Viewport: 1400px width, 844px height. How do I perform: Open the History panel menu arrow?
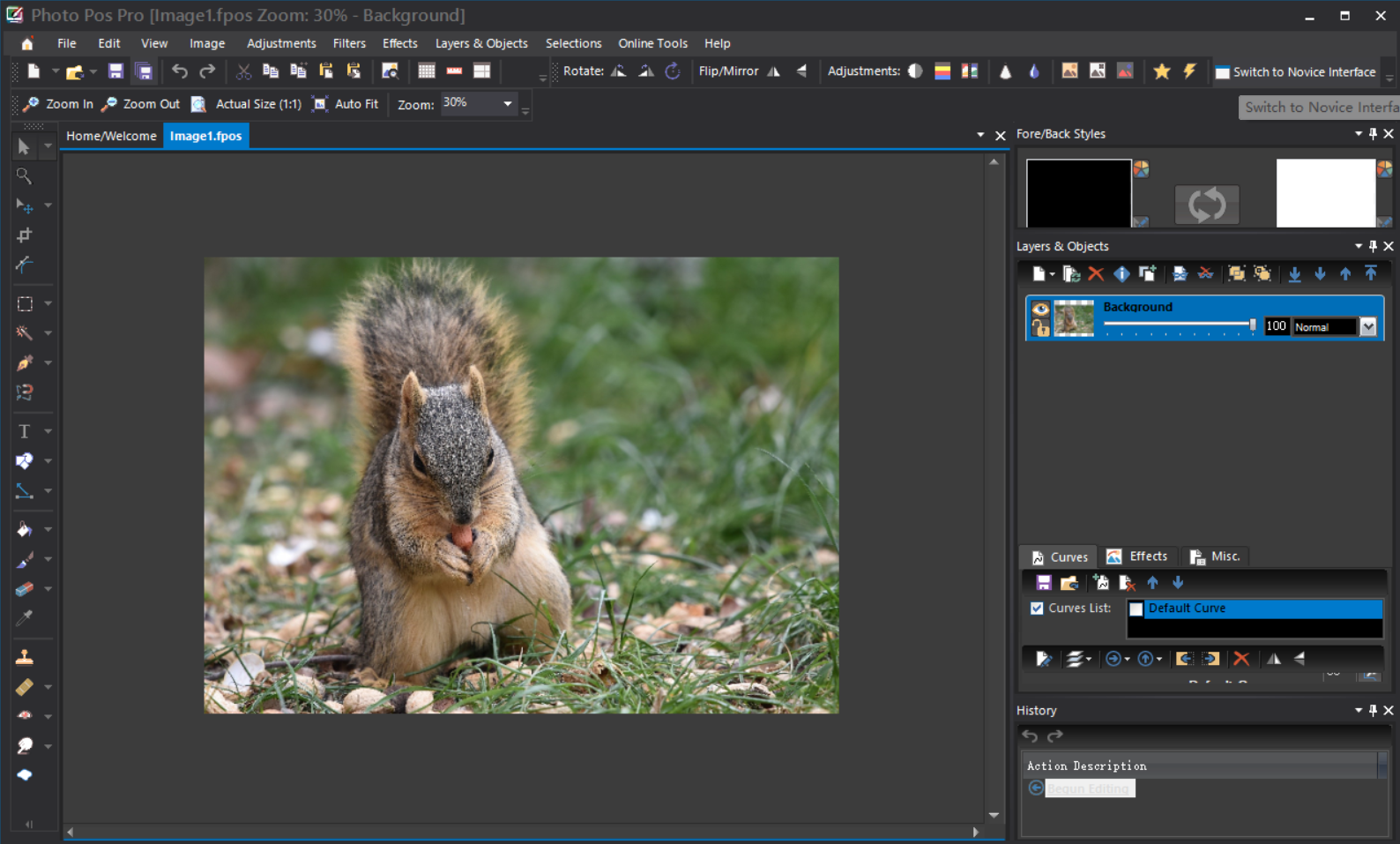pos(1359,710)
